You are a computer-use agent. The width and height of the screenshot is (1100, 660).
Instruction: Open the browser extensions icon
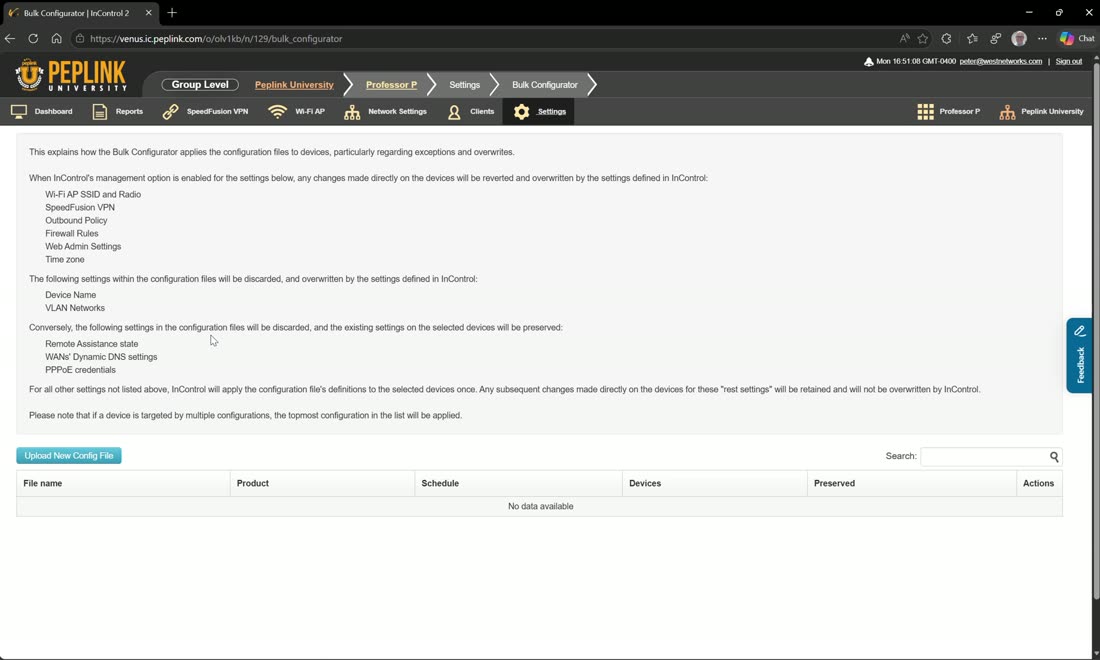(946, 39)
